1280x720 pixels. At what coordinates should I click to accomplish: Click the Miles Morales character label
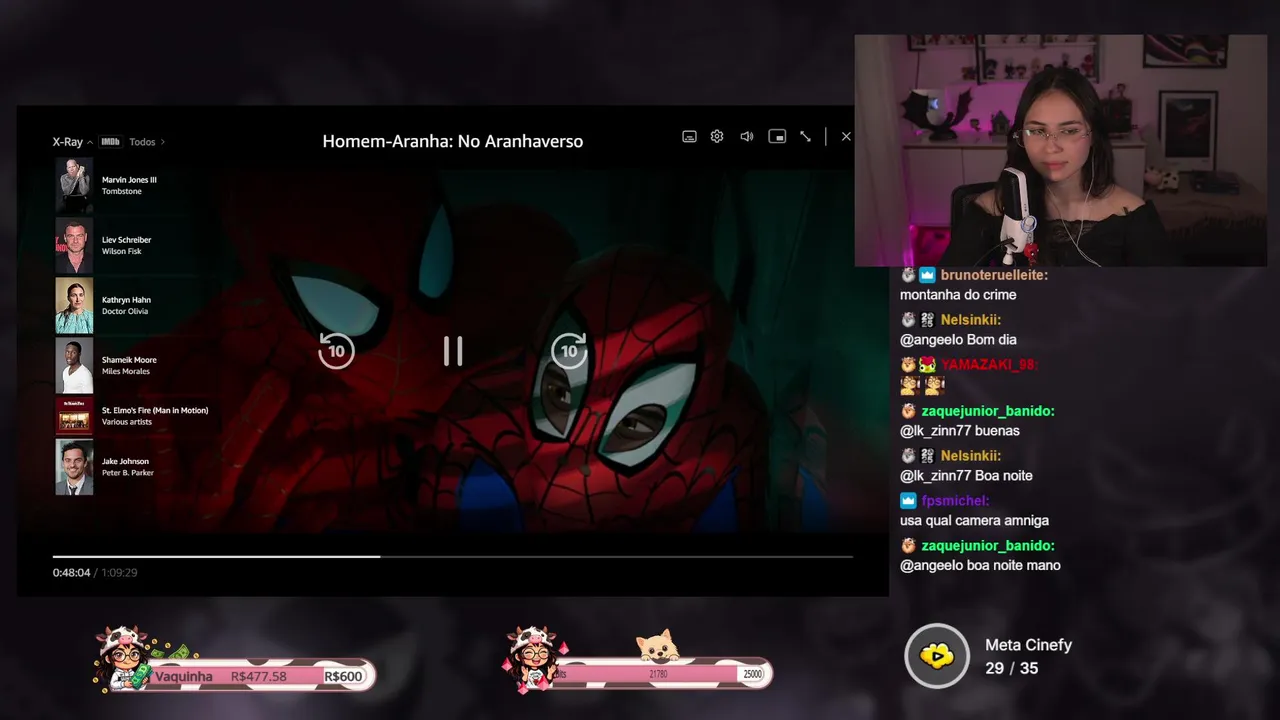(126, 371)
